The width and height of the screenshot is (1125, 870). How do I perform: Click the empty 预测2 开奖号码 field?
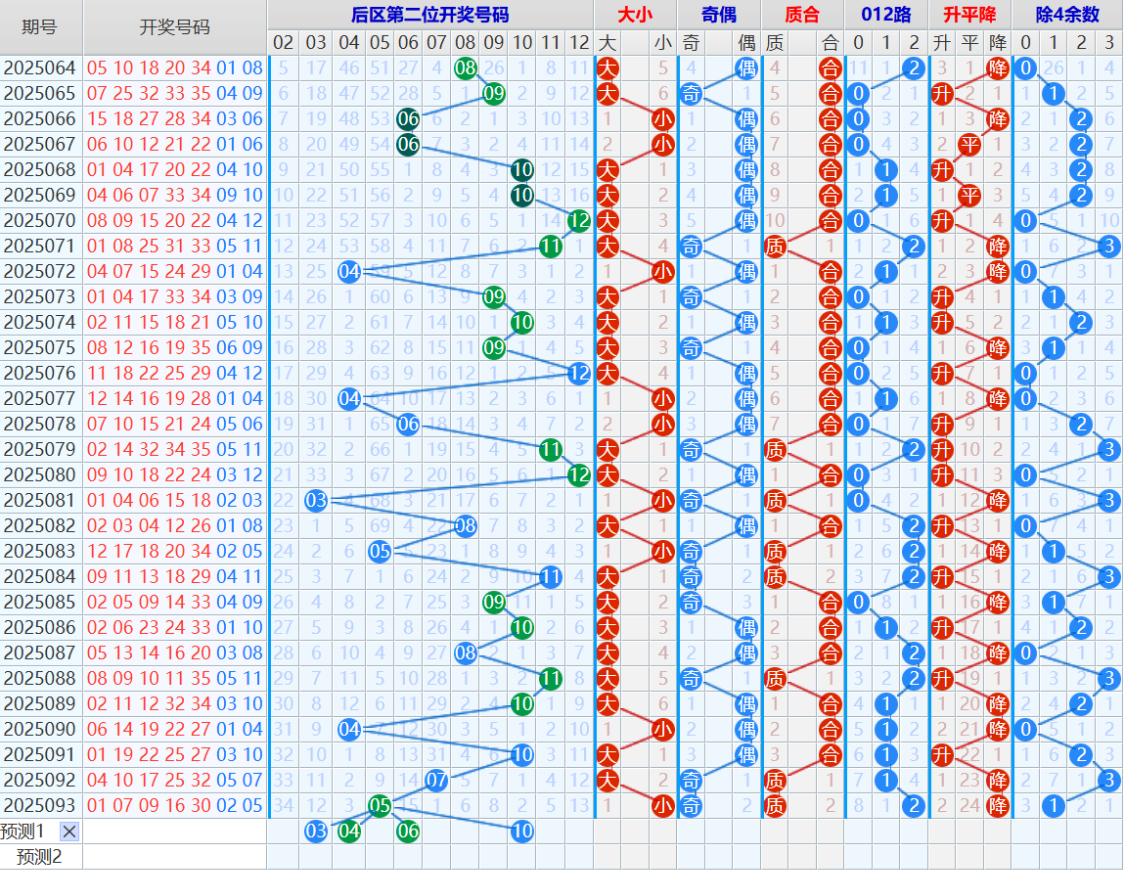tap(174, 857)
